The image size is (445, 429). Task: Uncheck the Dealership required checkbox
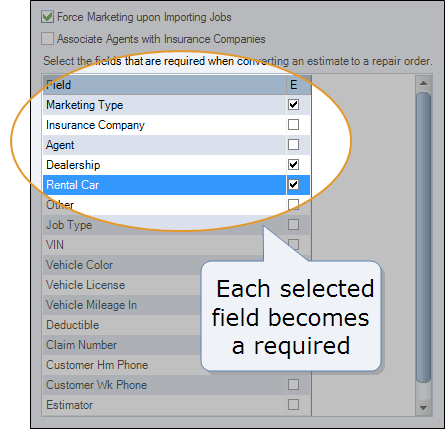(x=293, y=165)
